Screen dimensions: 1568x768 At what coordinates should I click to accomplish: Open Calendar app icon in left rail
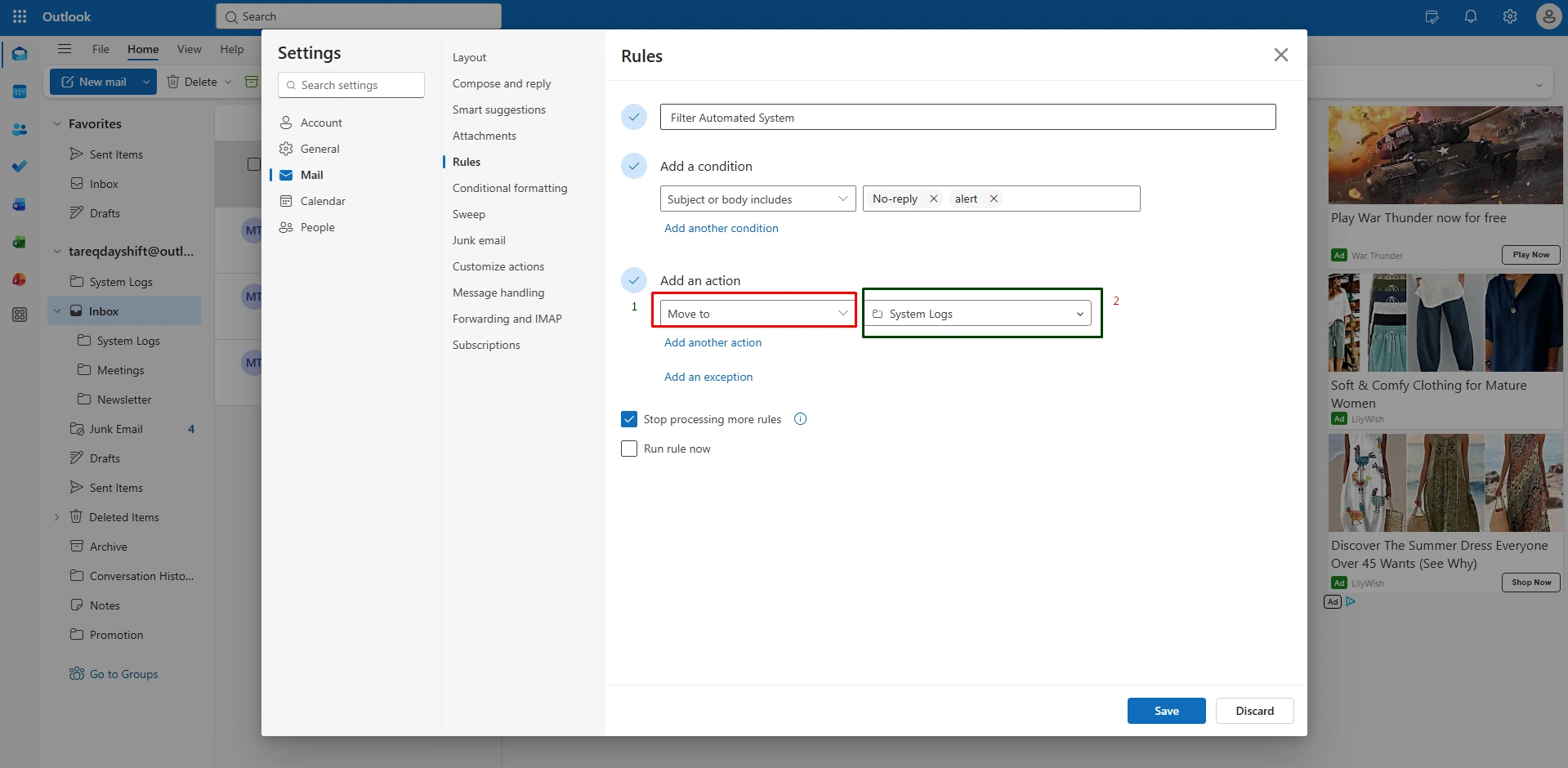point(20,92)
